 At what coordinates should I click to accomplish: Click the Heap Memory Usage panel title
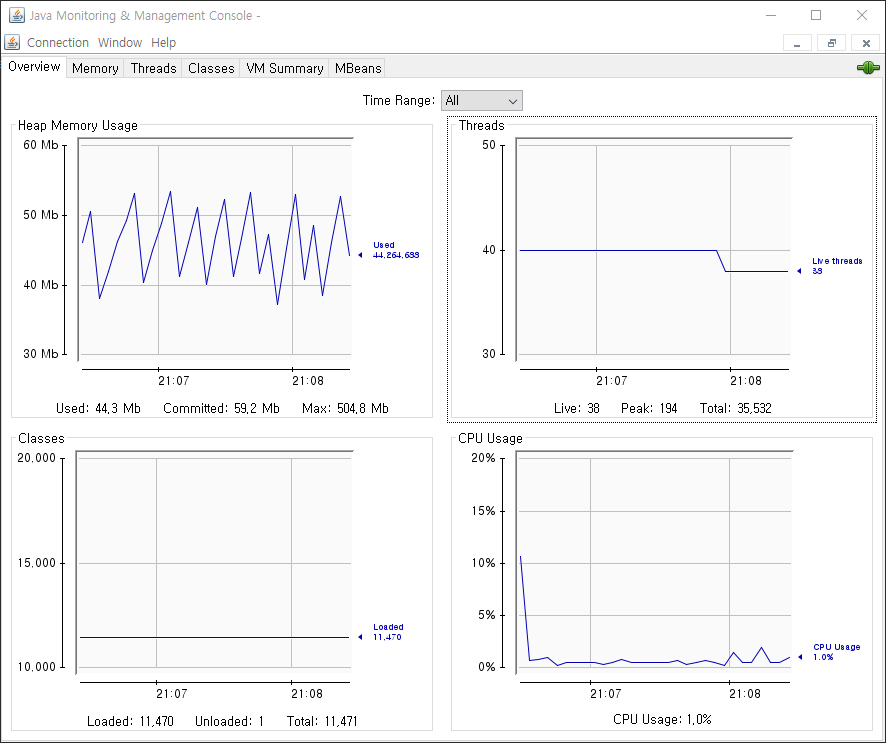(77, 125)
